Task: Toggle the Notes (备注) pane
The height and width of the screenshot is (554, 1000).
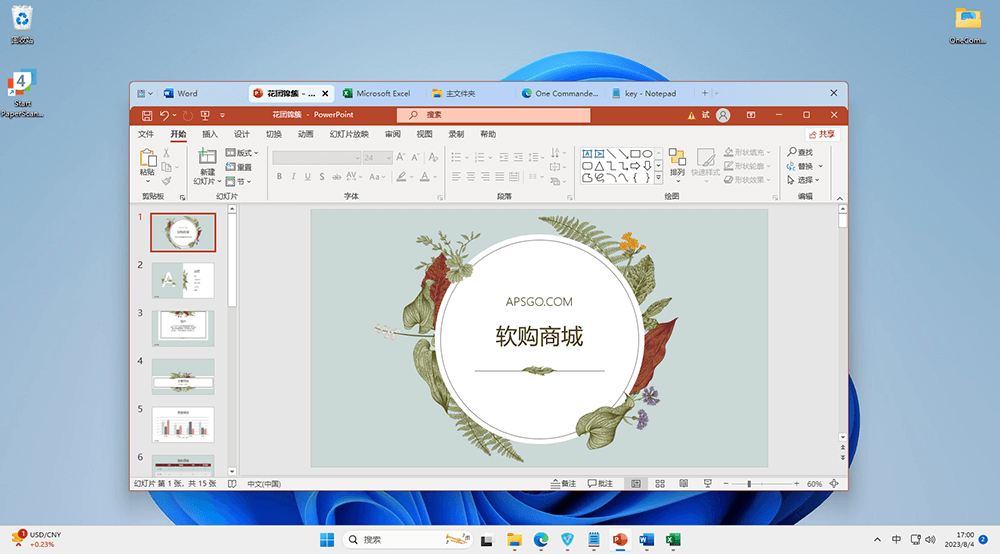Action: 563,484
